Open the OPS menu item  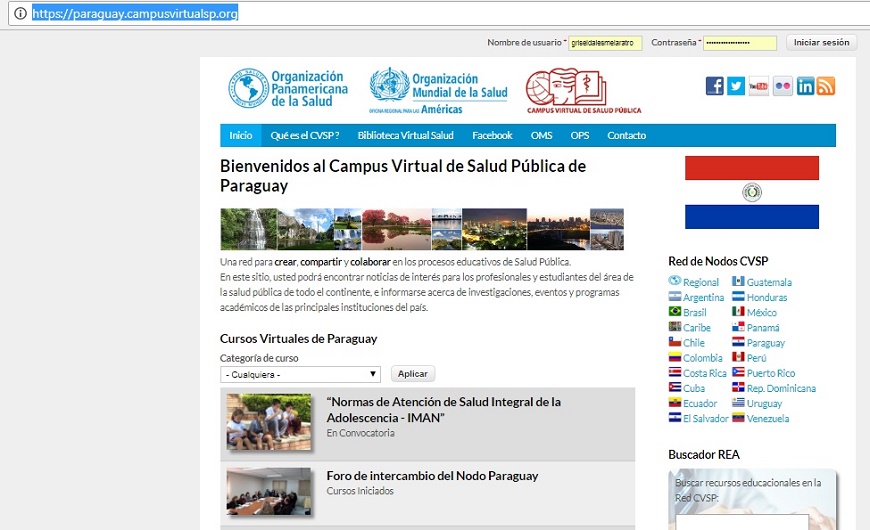(x=580, y=135)
